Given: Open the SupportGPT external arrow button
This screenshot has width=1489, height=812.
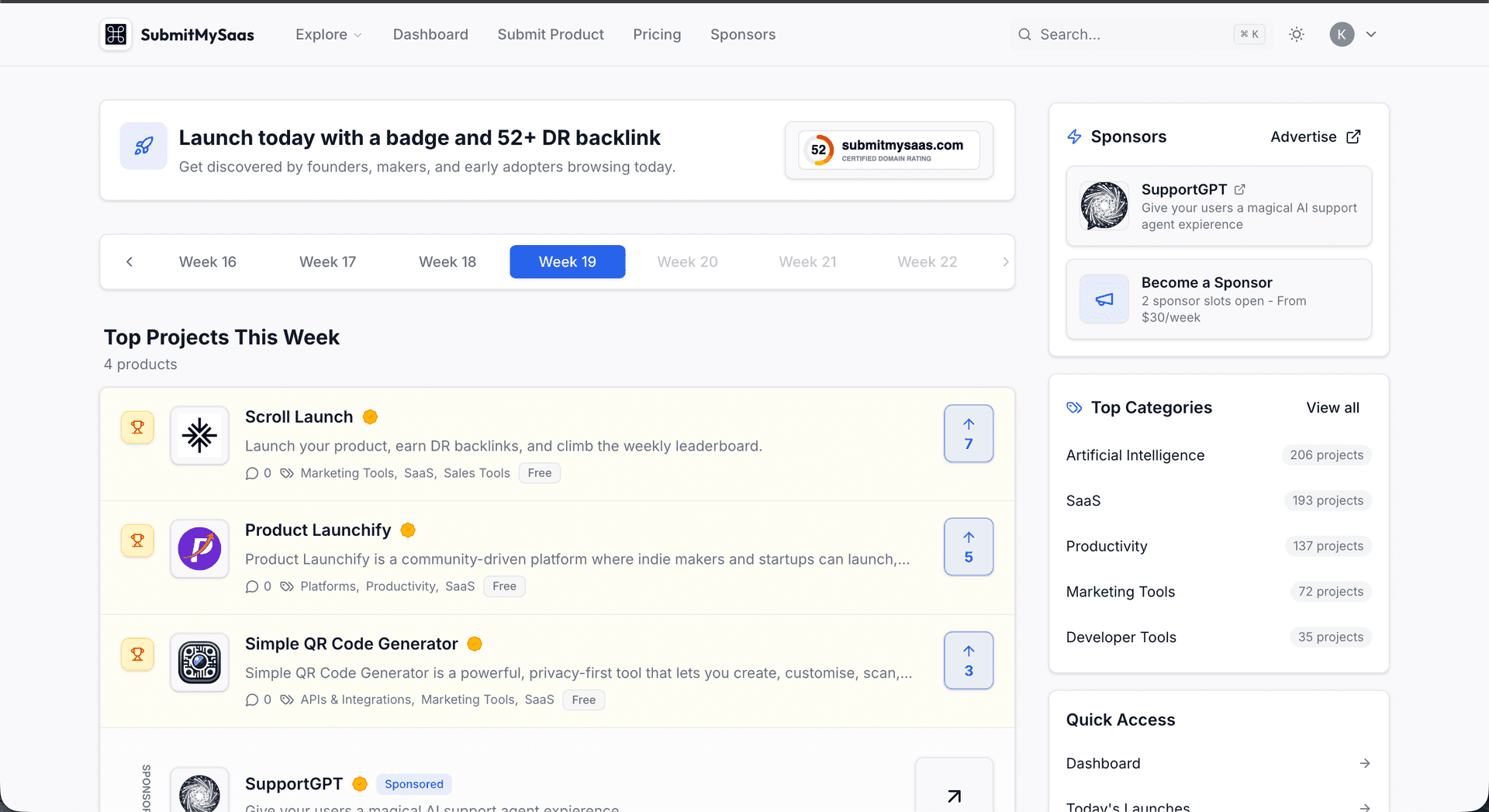Looking at the screenshot, I should pos(954,786).
